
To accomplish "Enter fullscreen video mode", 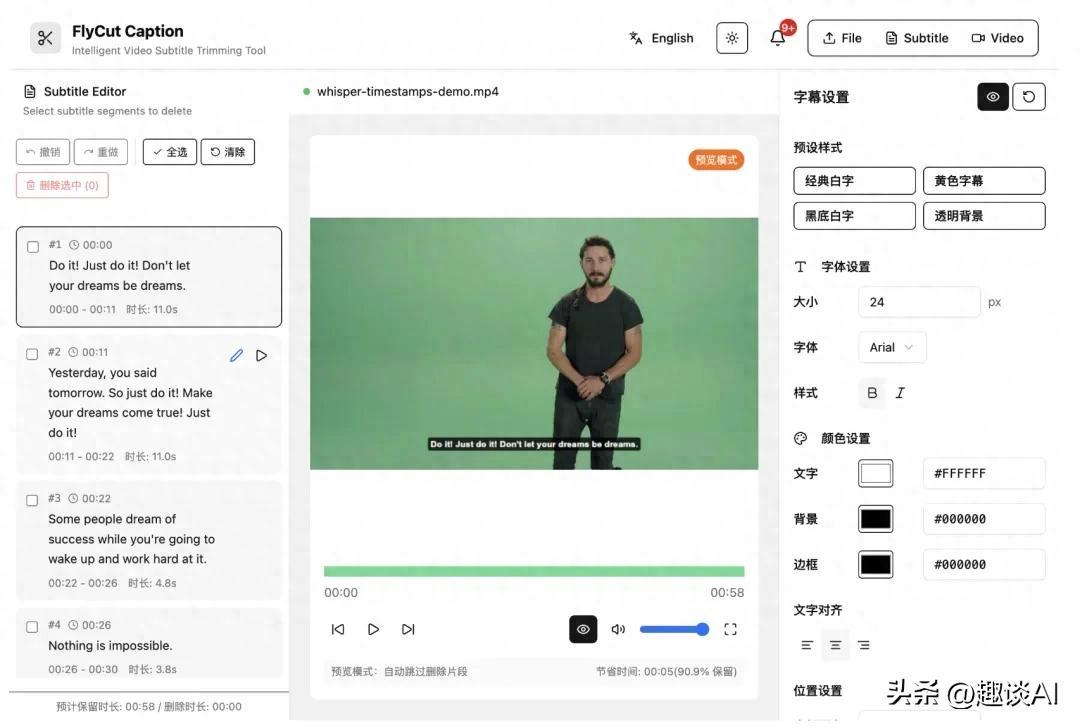I will [x=730, y=629].
